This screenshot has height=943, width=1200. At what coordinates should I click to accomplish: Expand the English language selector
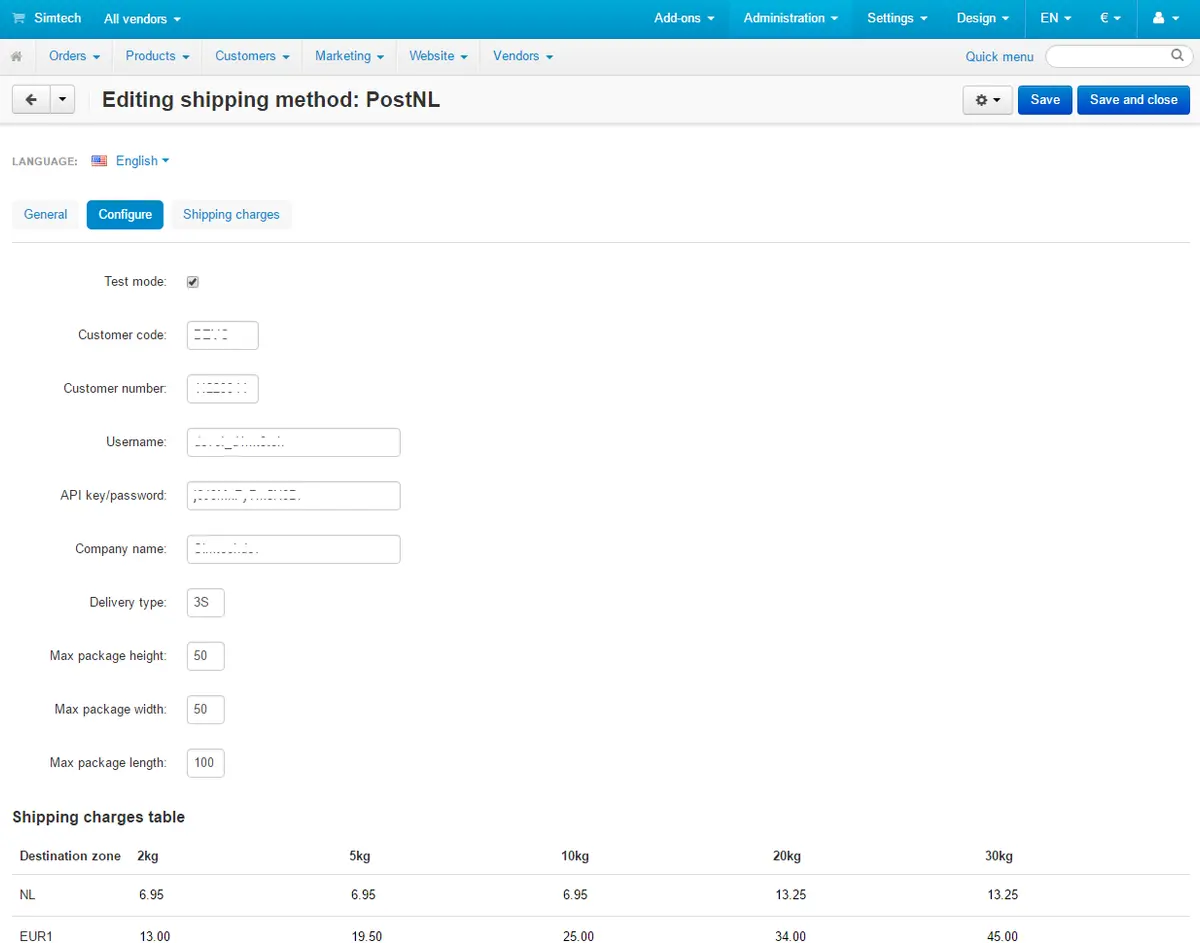[143, 161]
